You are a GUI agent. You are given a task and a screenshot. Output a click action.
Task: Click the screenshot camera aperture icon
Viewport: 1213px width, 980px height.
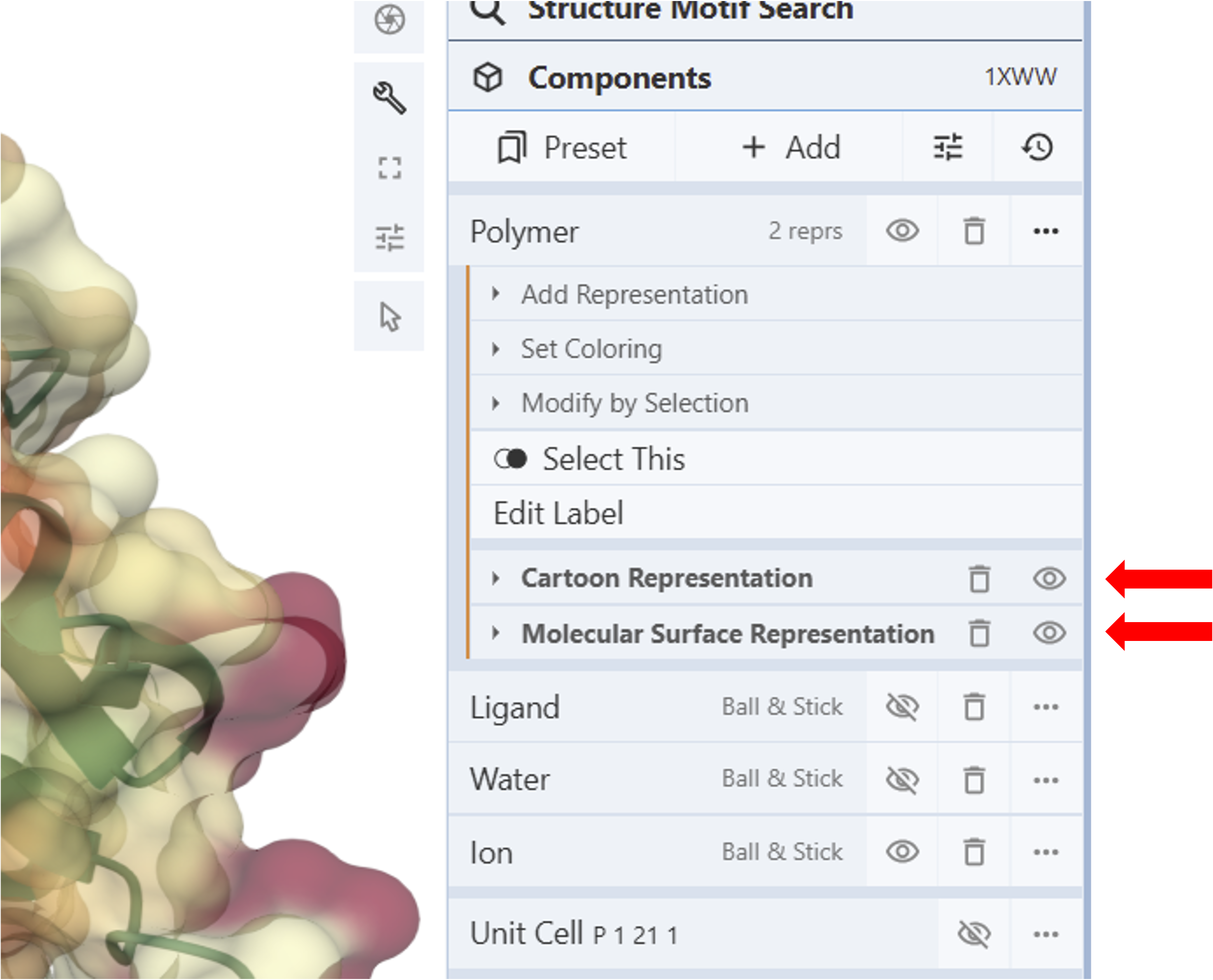point(389,20)
